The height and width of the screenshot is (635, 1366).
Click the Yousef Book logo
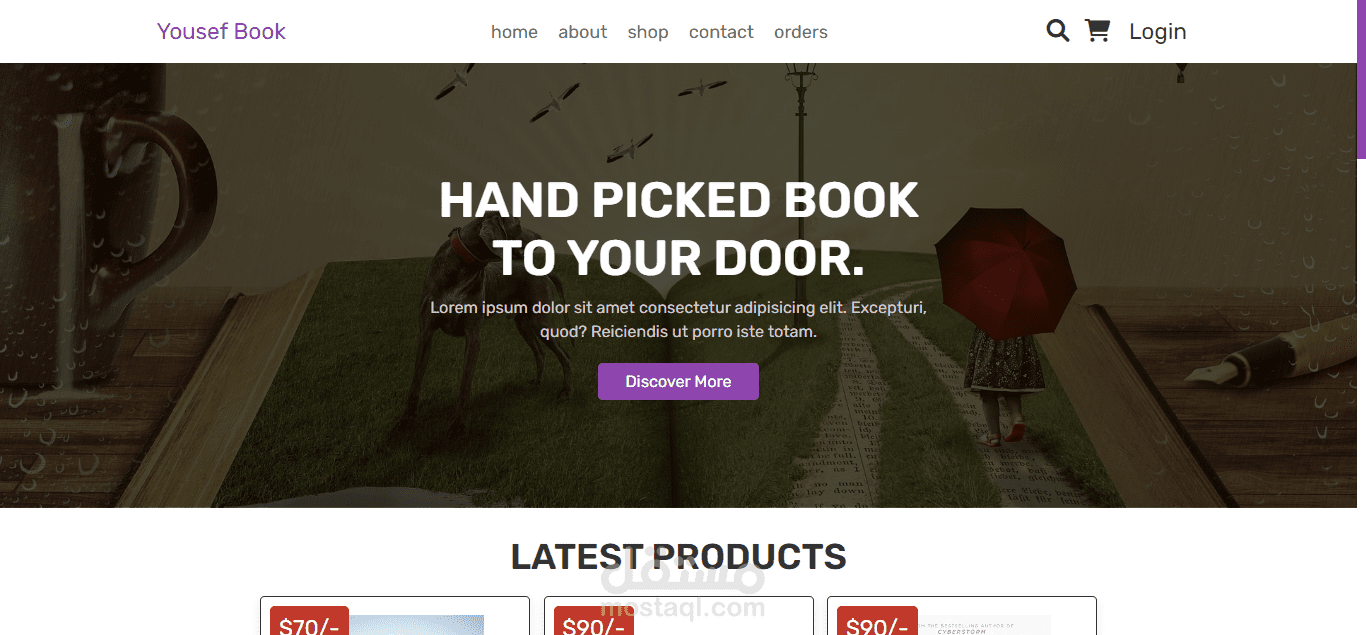click(221, 32)
